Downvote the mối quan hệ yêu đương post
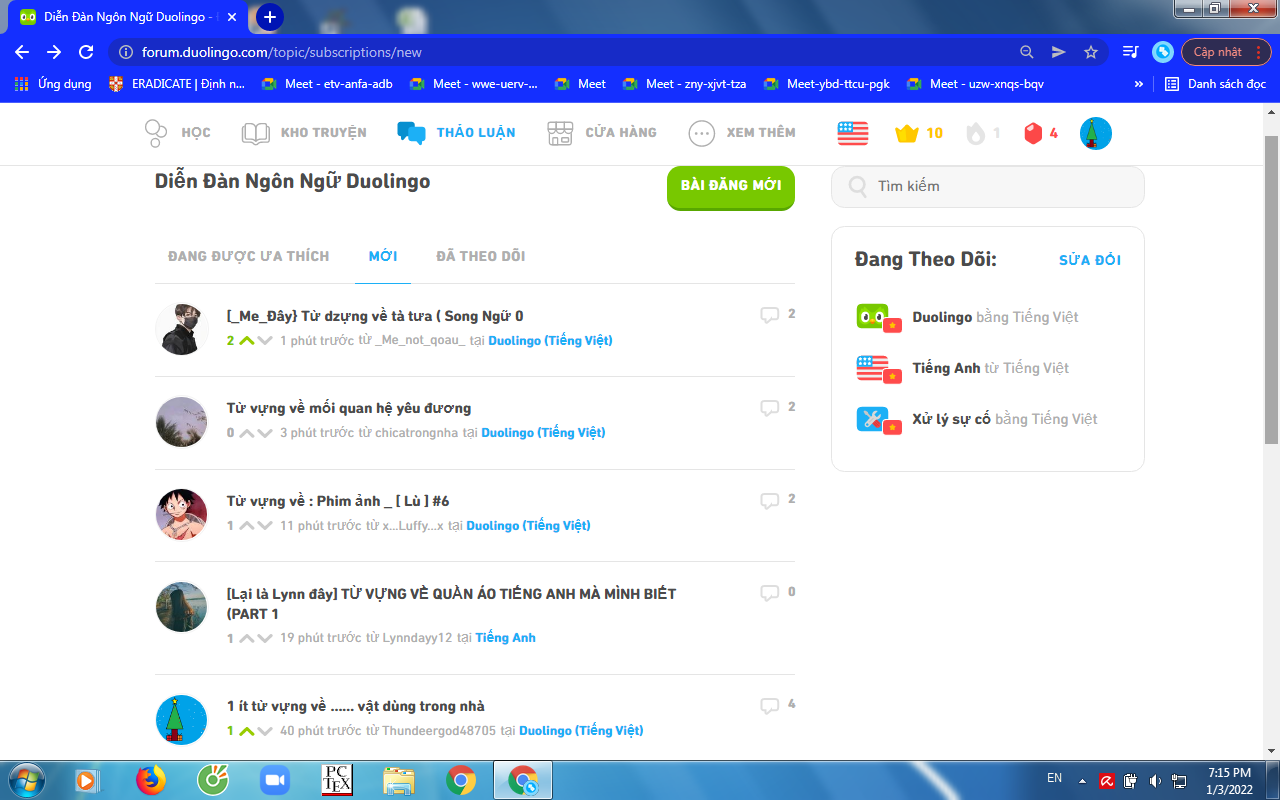This screenshot has width=1280, height=800. pyautogui.click(x=265, y=433)
